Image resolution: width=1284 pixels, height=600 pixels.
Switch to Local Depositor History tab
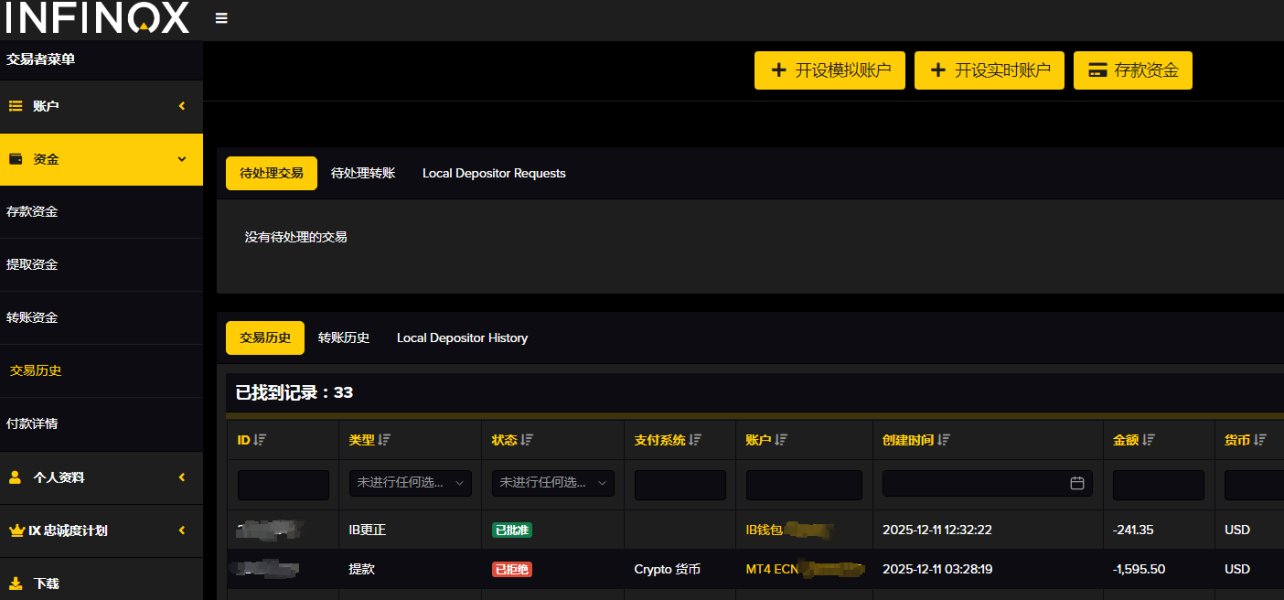462,338
